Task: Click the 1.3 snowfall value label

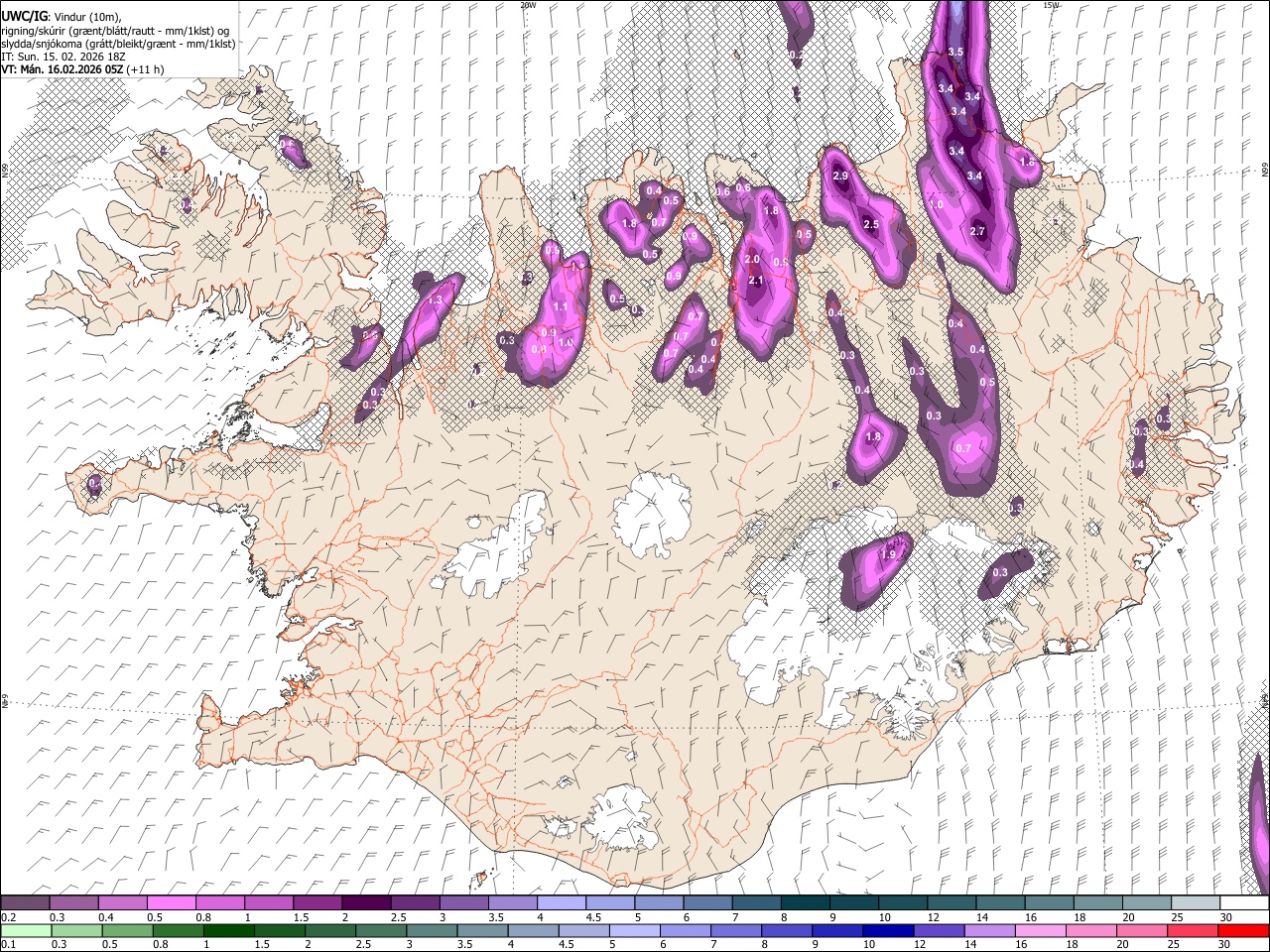Action: [x=435, y=299]
